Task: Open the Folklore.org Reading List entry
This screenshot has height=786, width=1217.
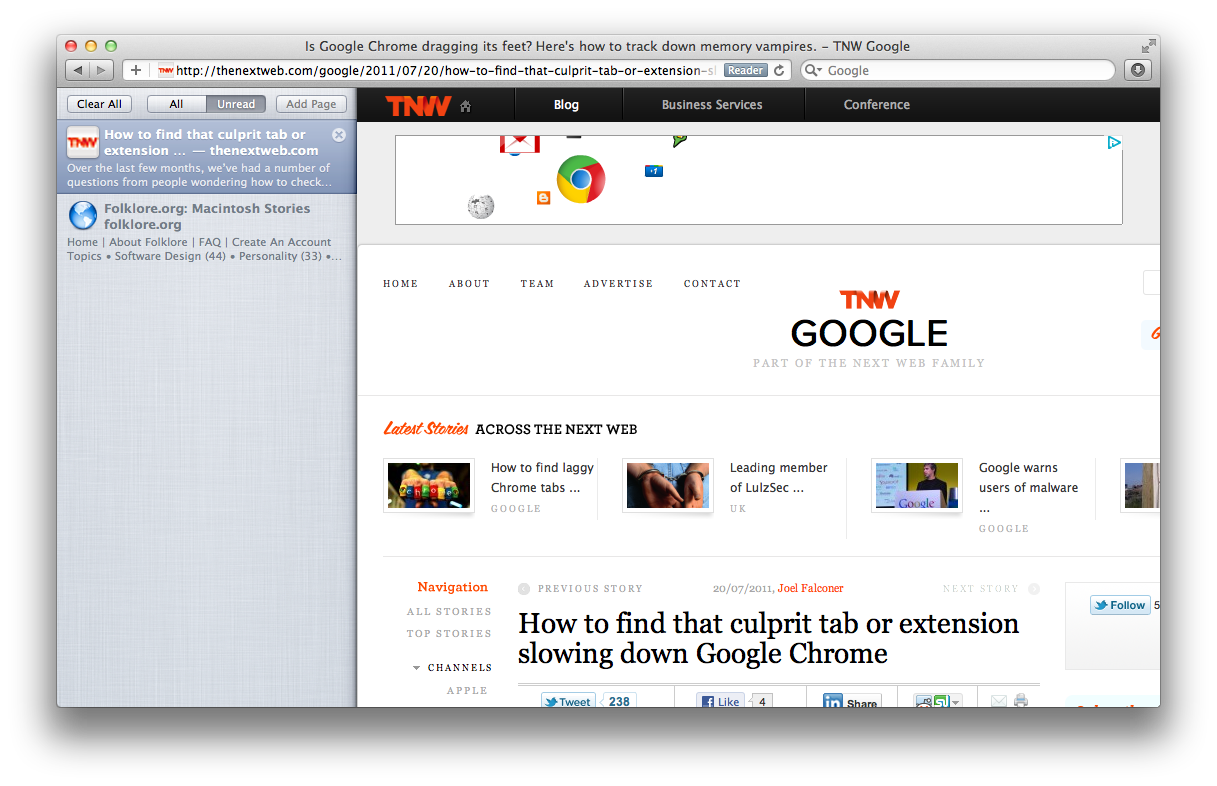Action: [x=207, y=231]
